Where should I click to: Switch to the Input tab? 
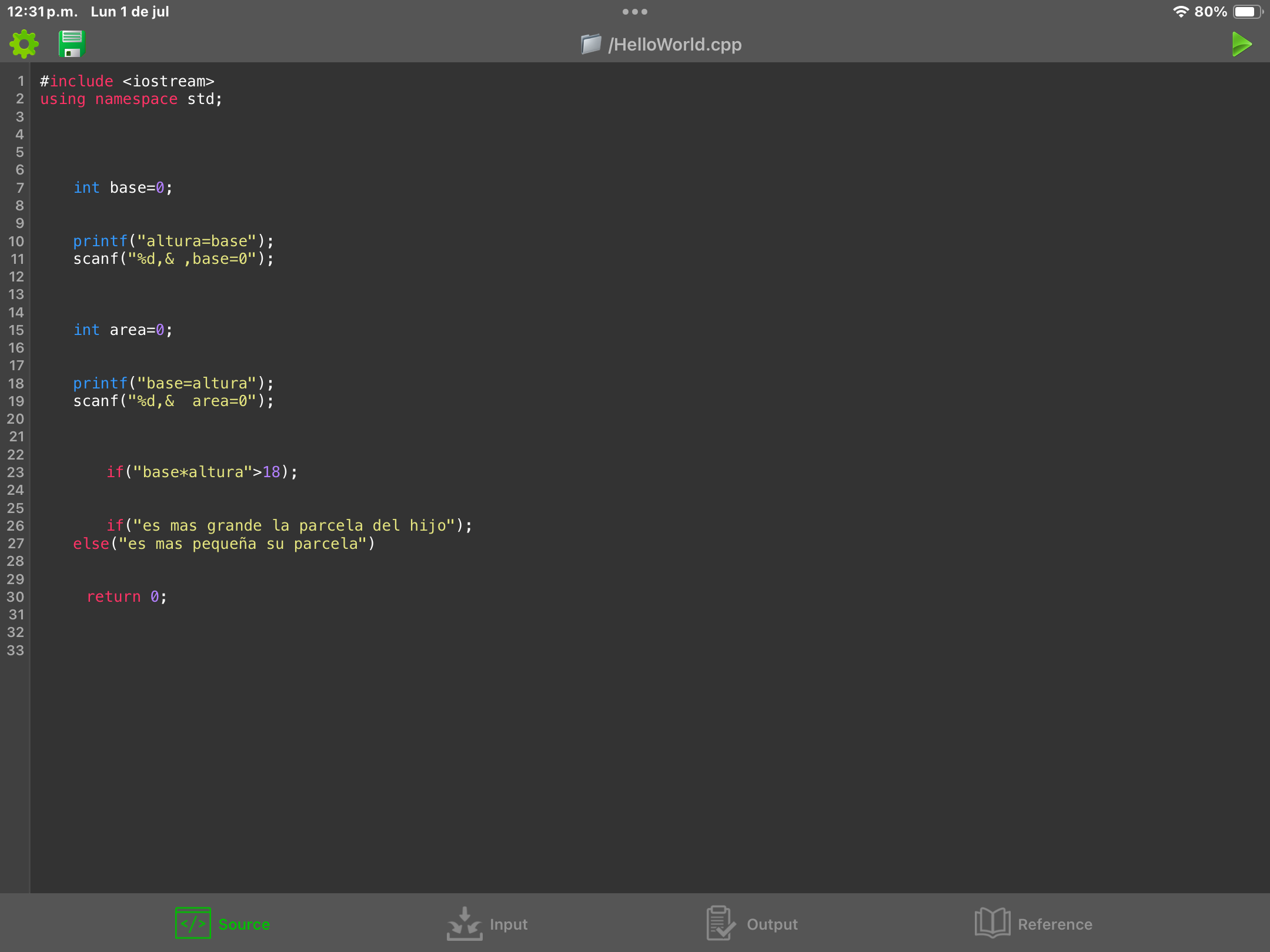pos(509,924)
